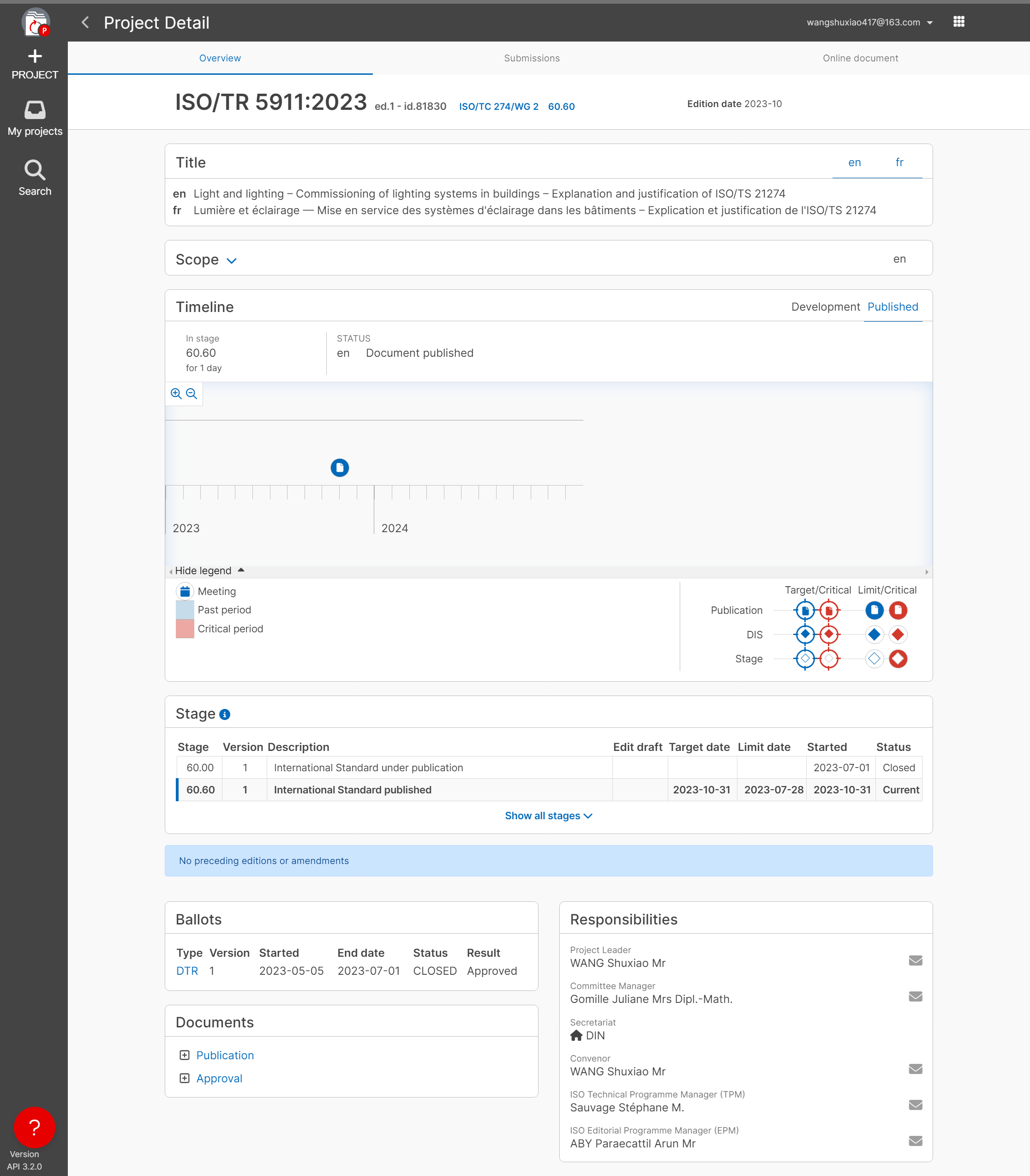Show all stages
The height and width of the screenshot is (1176, 1030).
tap(548, 816)
